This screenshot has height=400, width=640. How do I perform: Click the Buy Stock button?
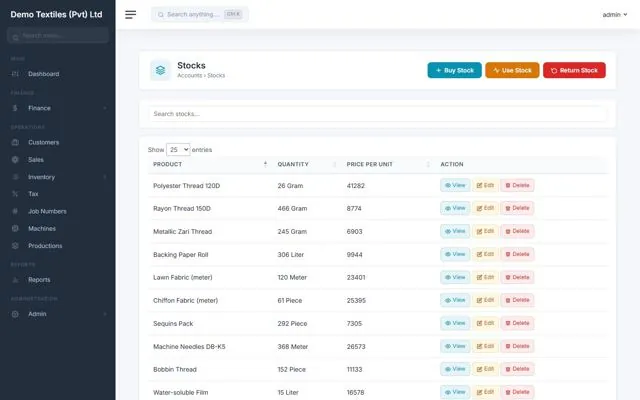tap(455, 70)
